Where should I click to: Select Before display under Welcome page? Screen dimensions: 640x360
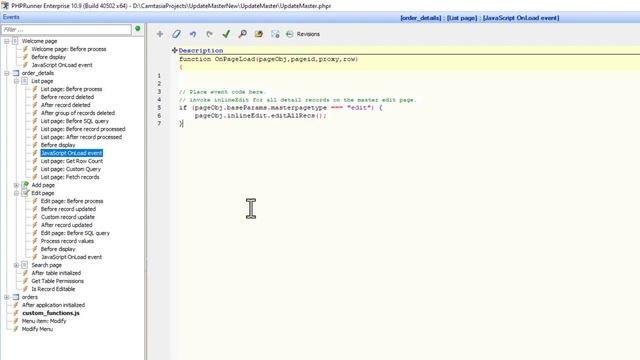pyautogui.click(x=48, y=57)
